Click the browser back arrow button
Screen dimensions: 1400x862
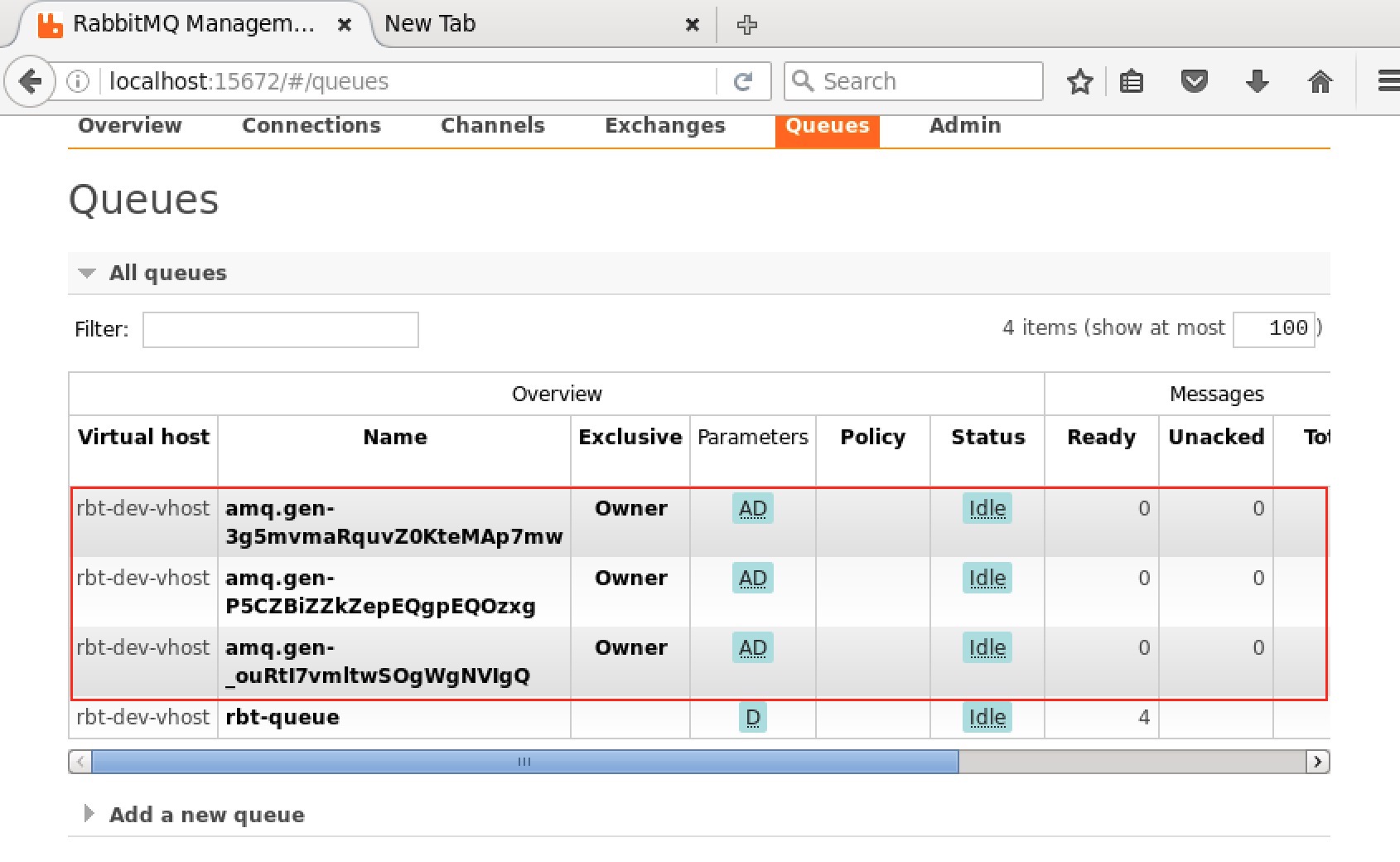click(30, 81)
